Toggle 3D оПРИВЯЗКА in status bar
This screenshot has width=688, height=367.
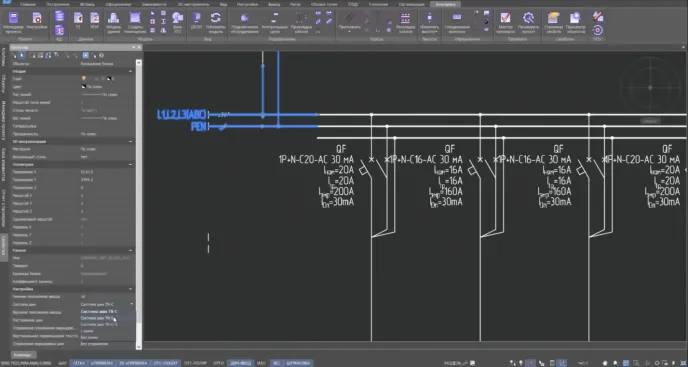coord(133,363)
